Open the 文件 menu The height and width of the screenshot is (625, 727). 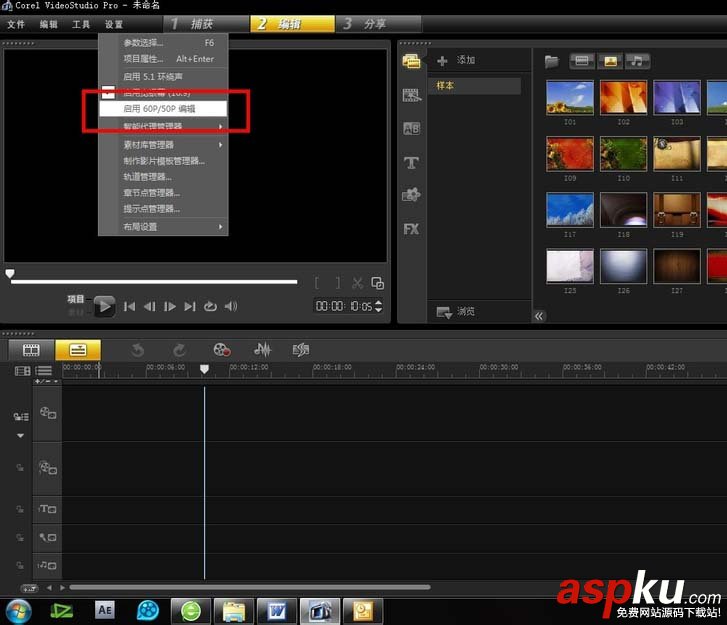pos(16,24)
